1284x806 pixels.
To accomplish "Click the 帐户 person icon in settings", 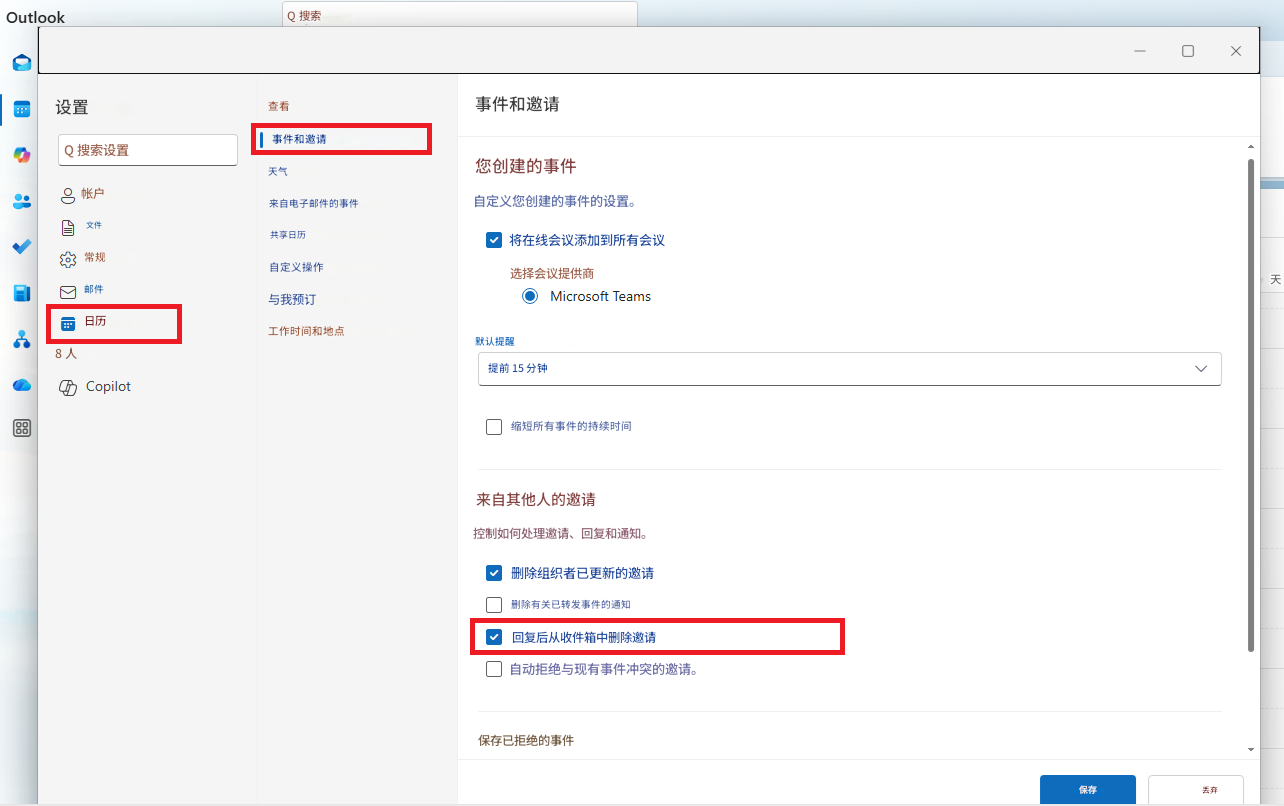I will tap(68, 195).
